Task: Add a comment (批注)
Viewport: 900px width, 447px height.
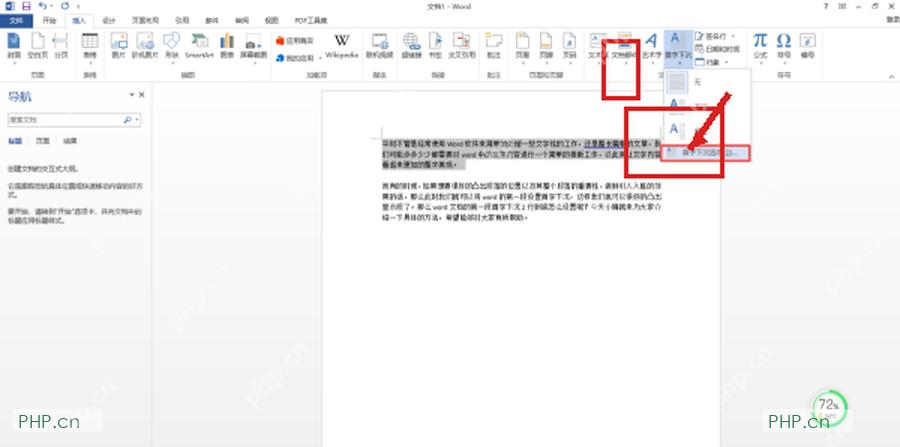Action: click(x=493, y=46)
